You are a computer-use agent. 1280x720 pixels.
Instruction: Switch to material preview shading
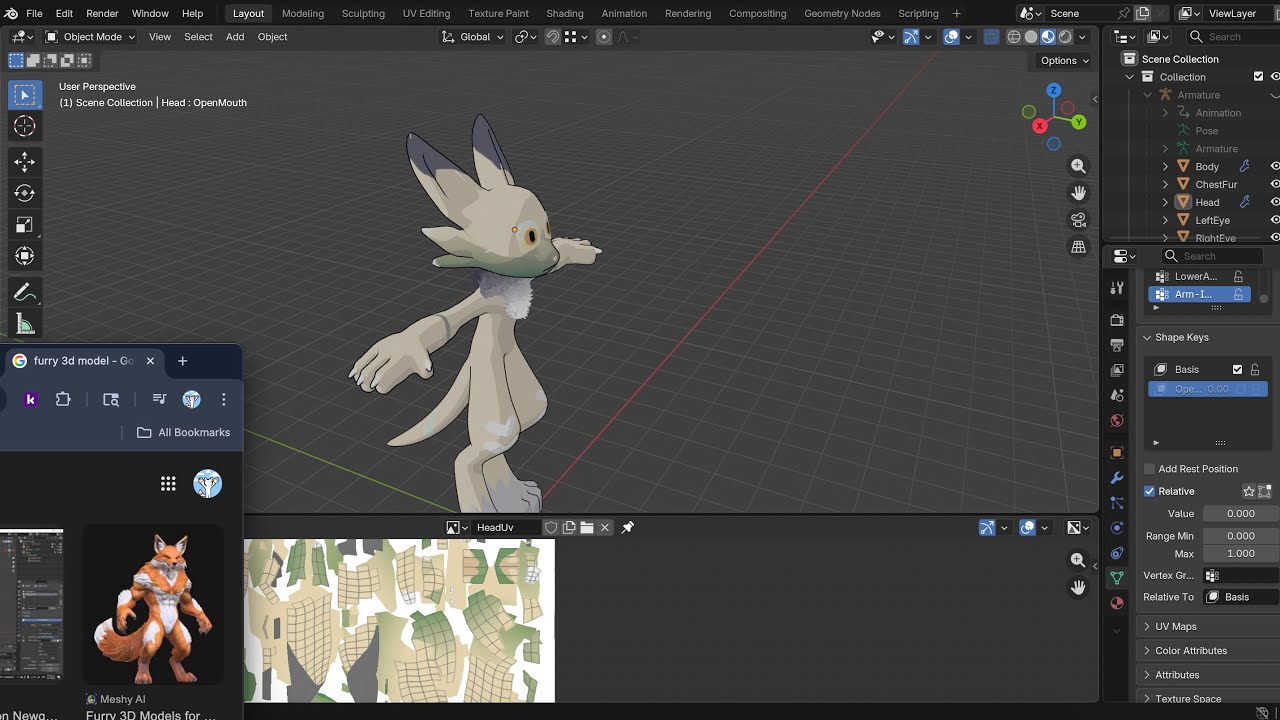click(x=1048, y=37)
